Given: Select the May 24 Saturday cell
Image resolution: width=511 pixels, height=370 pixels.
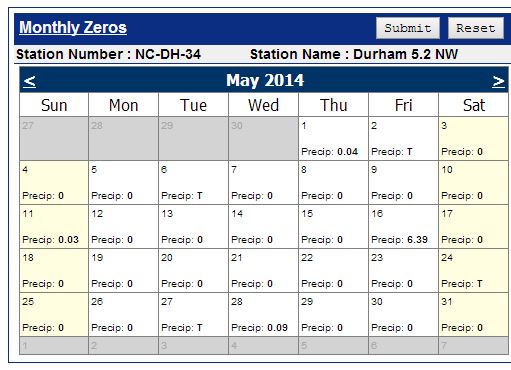Looking at the screenshot, I should point(473,271).
